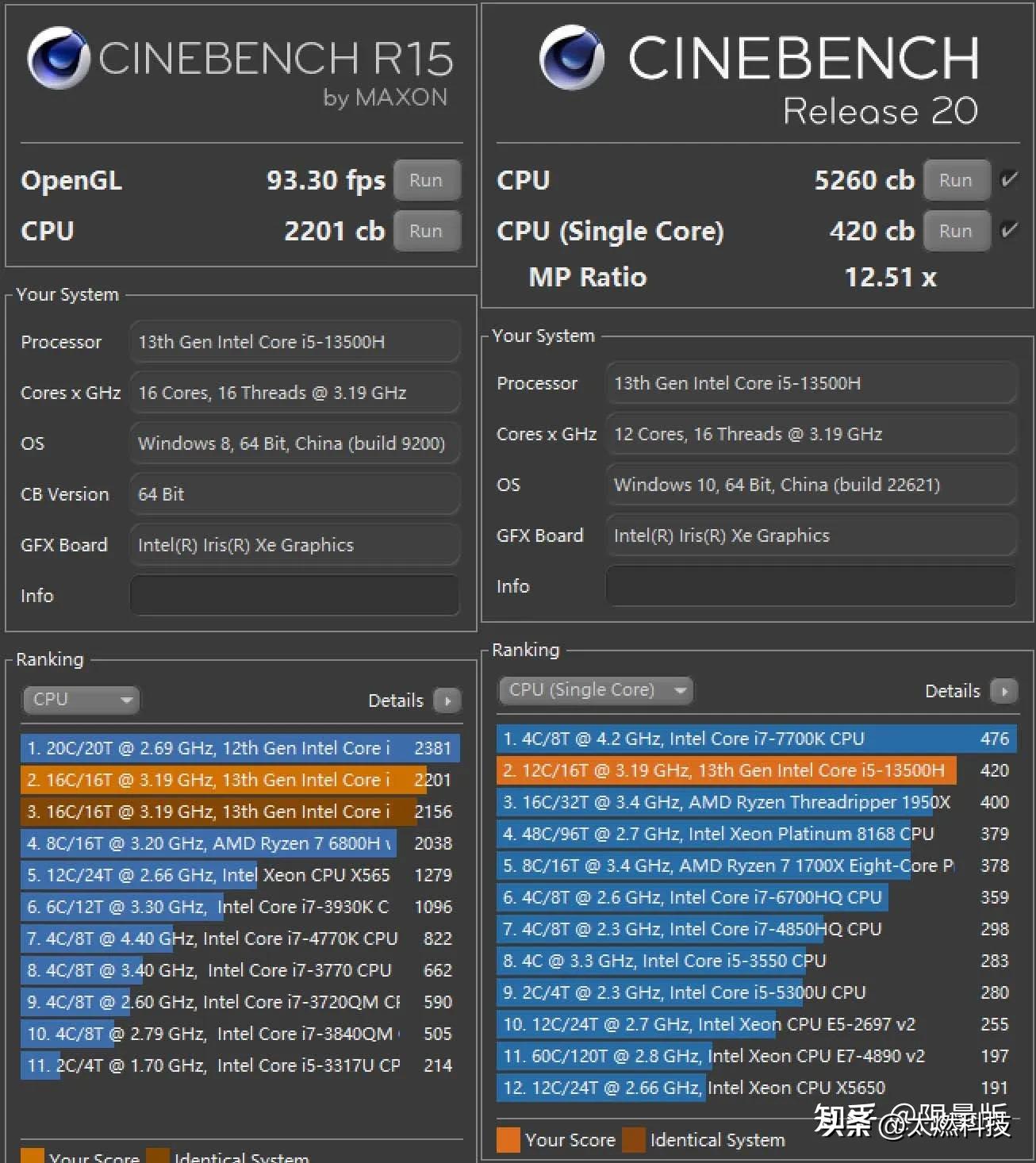Screen dimensions: 1036x1163
Task: Click the MP Ratio '12.51 x' value
Action: pos(891,278)
